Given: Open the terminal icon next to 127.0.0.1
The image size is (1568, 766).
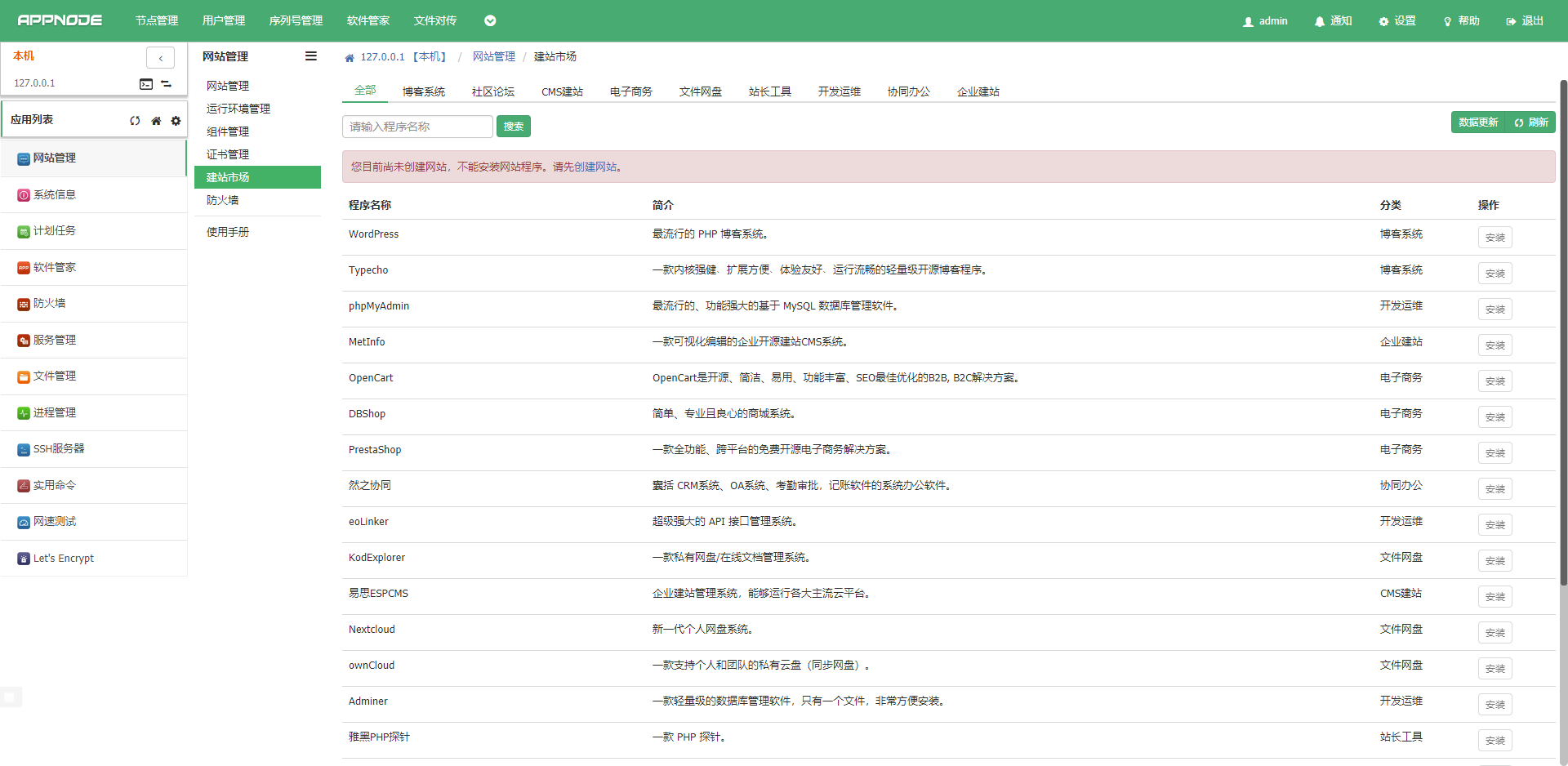Looking at the screenshot, I should pyautogui.click(x=146, y=83).
